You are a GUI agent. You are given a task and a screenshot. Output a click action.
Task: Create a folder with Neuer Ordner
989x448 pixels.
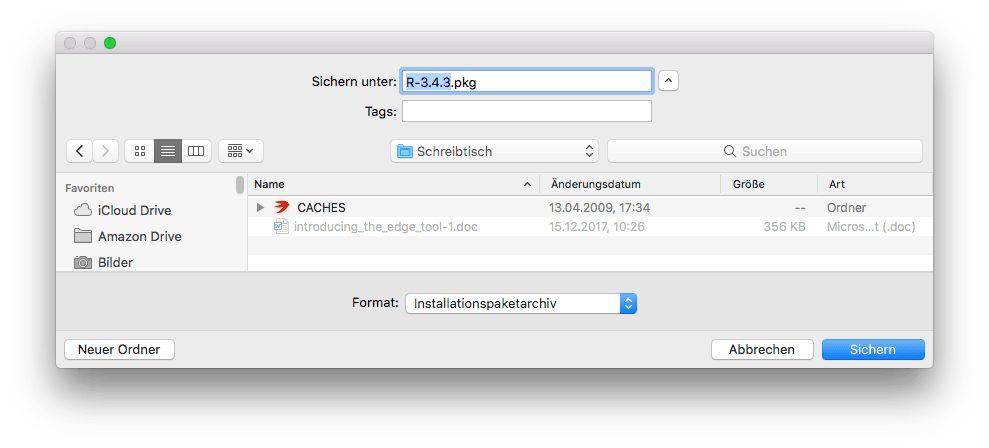click(x=119, y=349)
